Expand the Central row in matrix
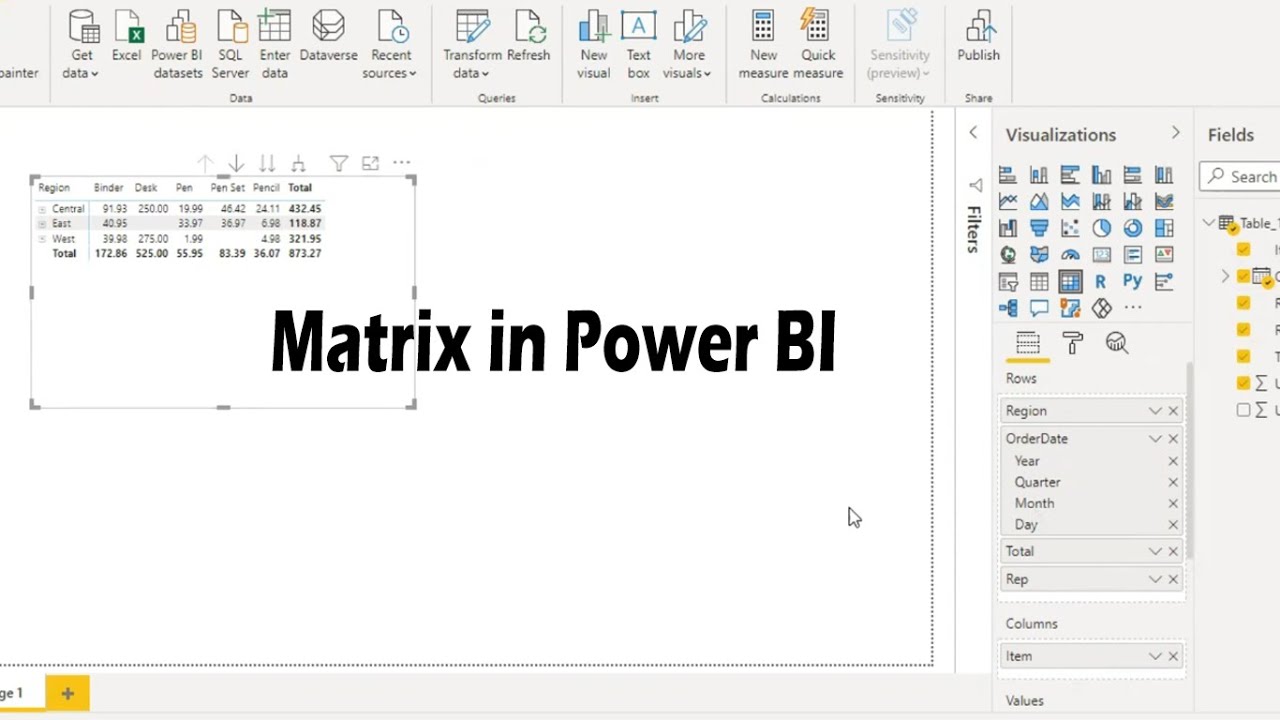Viewport: 1280px width, 720px height. (42, 209)
